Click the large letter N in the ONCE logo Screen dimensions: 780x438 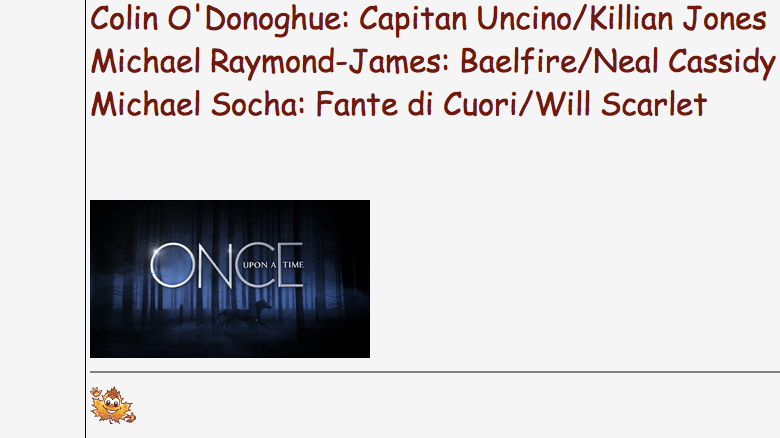[216, 265]
